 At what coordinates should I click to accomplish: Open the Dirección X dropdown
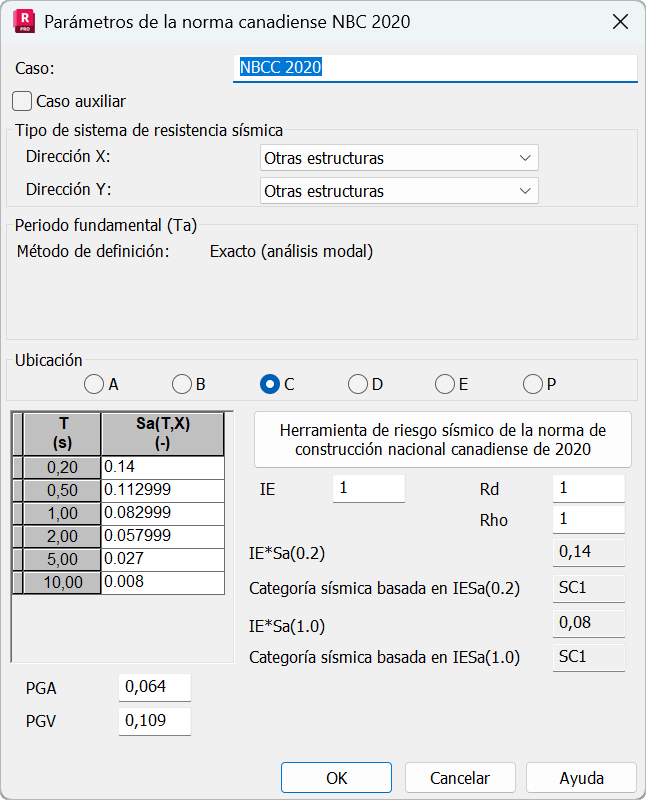click(x=399, y=158)
